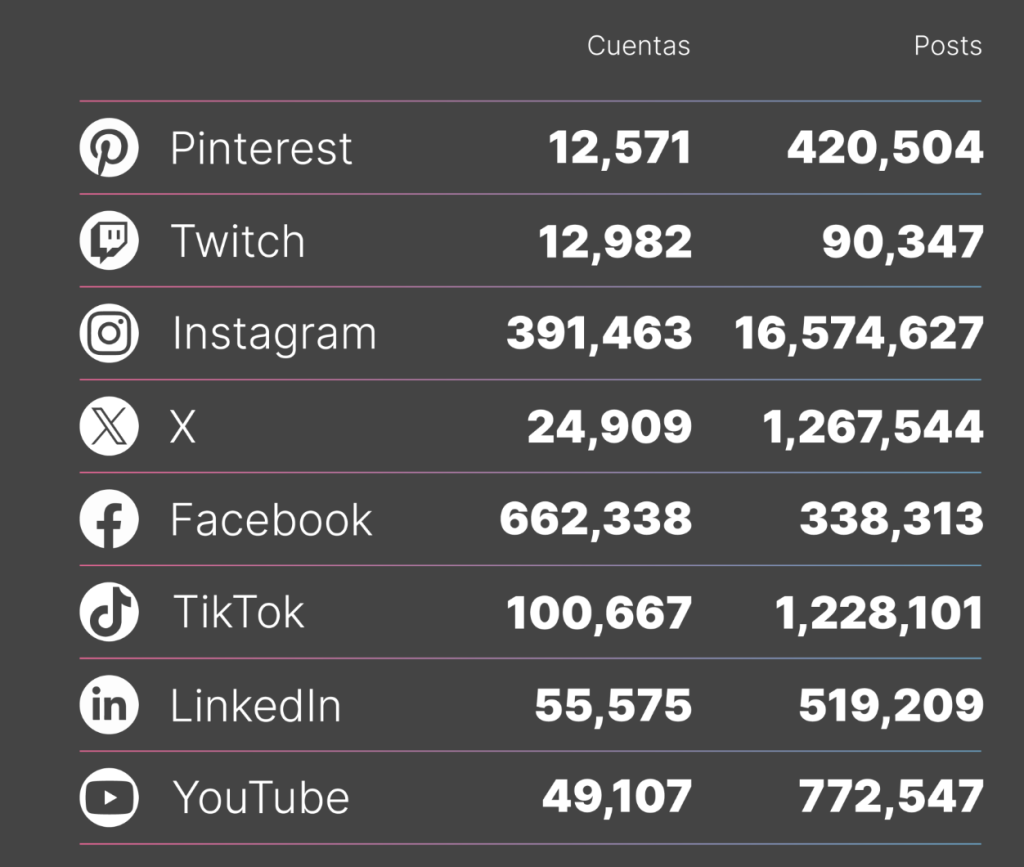Select the Pinterest platform name

[261, 148]
